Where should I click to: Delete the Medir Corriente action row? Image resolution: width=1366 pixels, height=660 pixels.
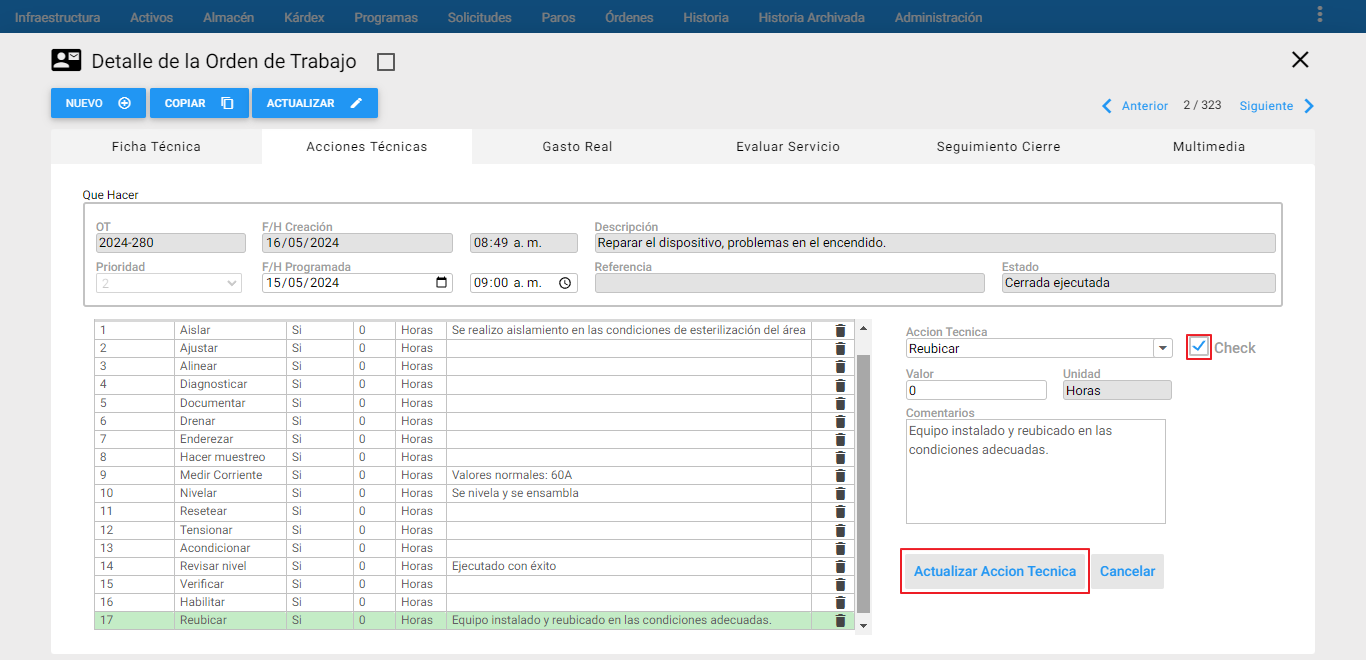coord(840,475)
